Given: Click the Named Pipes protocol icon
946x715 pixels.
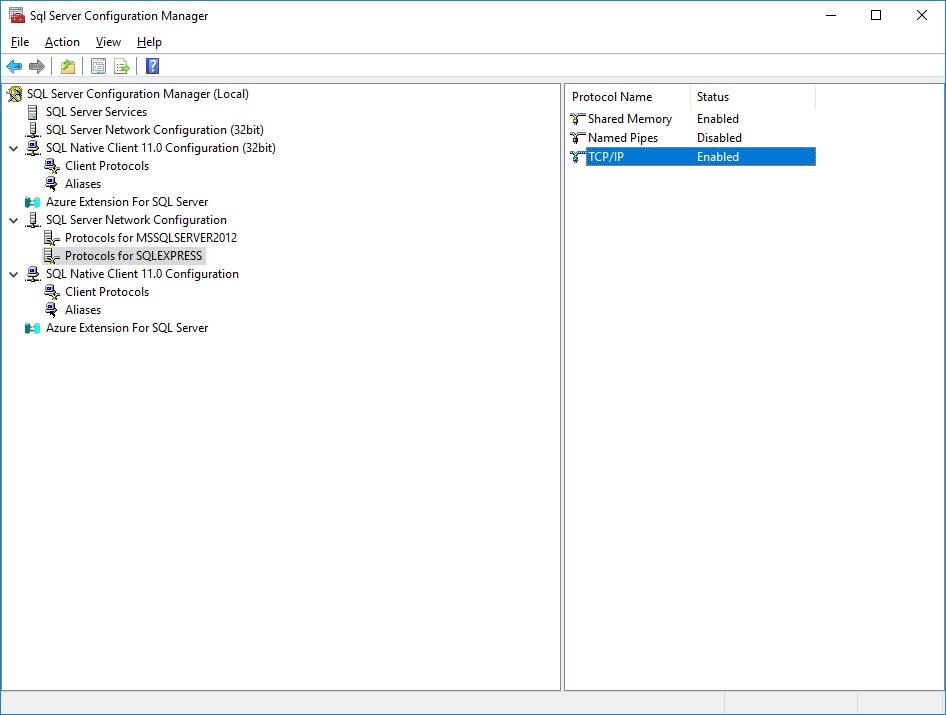Looking at the screenshot, I should tap(578, 138).
